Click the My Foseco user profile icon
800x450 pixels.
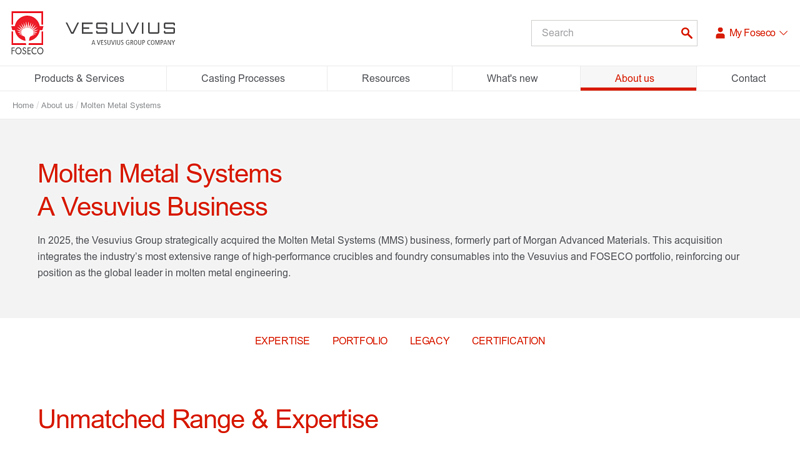(x=720, y=33)
